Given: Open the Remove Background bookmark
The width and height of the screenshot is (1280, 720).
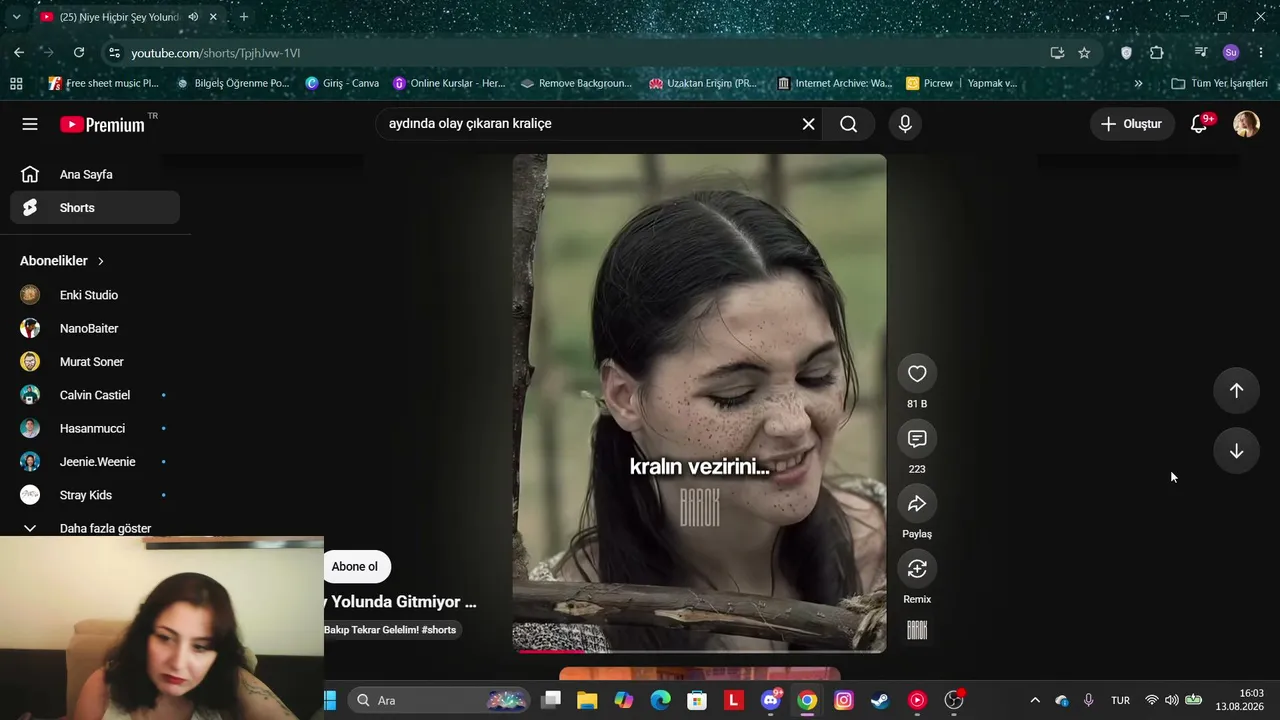Looking at the screenshot, I should [x=577, y=83].
